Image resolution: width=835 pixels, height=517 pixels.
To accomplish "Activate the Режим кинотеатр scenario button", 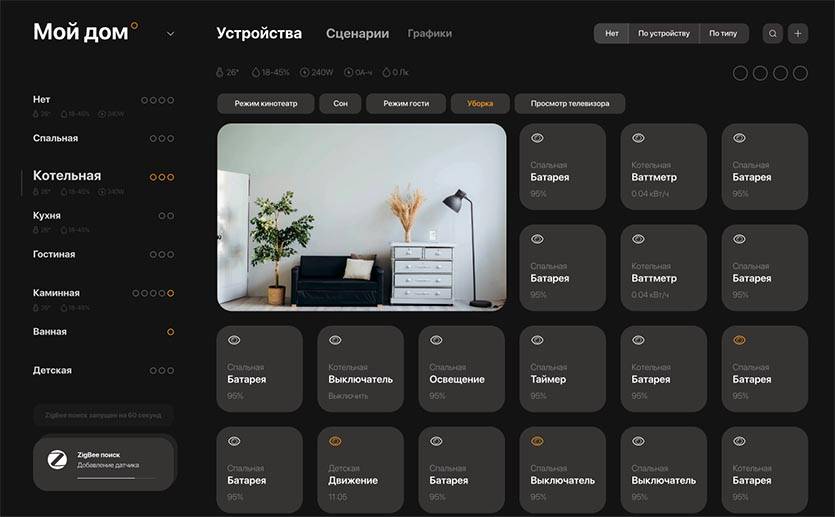I will (x=265, y=103).
